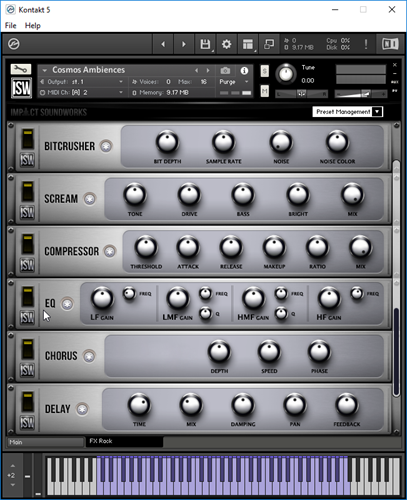
Task: Open the workspace layout panel icon
Action: pos(248,44)
